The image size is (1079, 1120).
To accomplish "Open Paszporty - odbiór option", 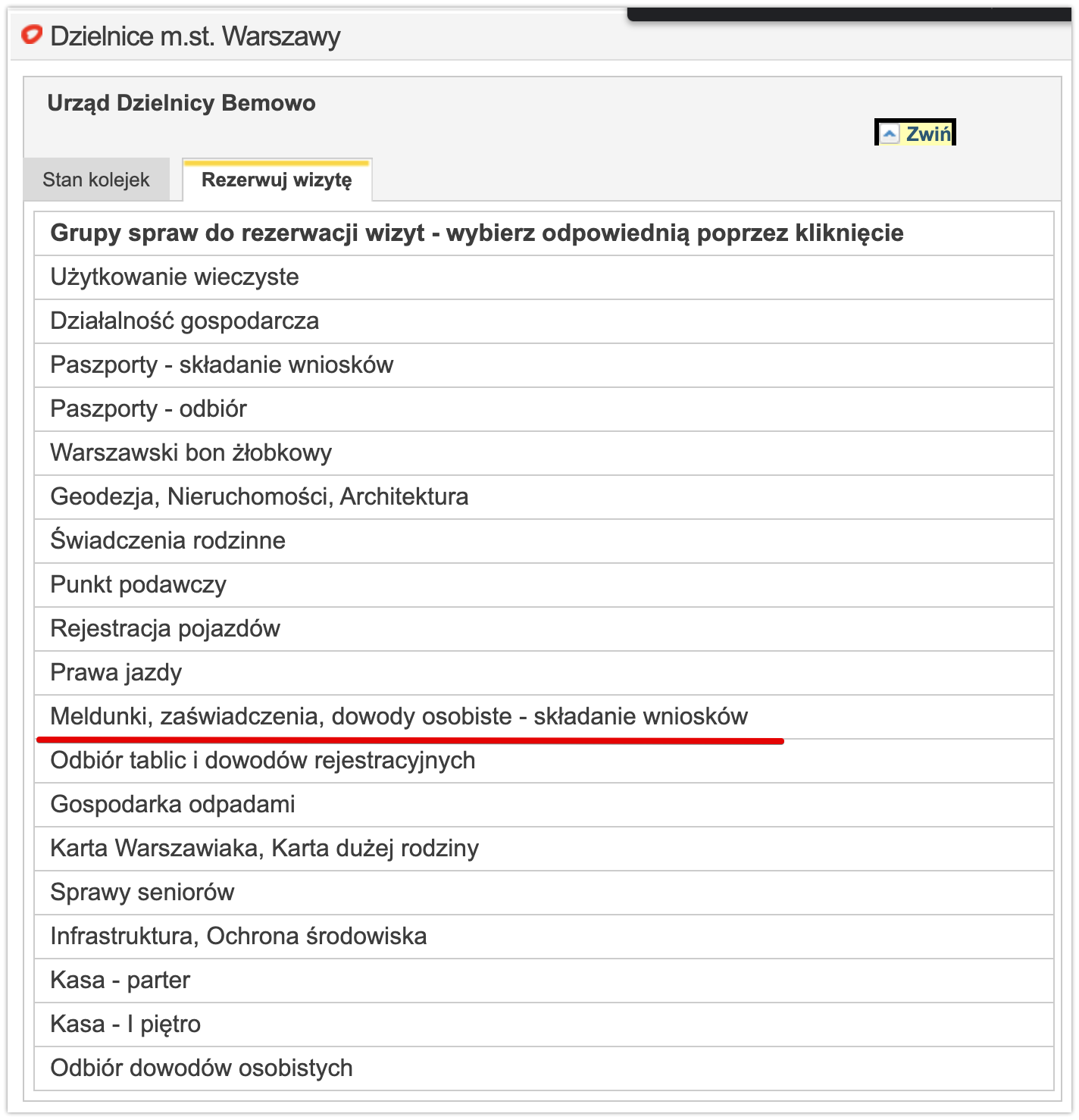I will coord(544,409).
